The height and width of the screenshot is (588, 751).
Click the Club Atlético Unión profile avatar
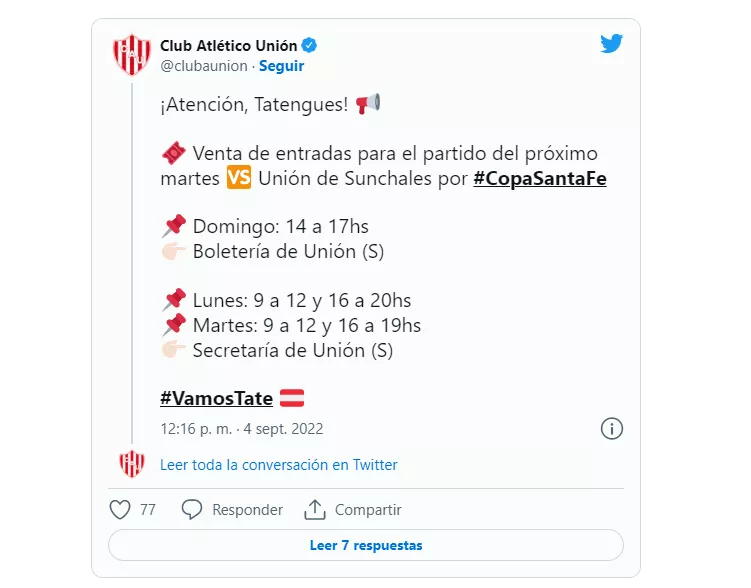[132, 56]
